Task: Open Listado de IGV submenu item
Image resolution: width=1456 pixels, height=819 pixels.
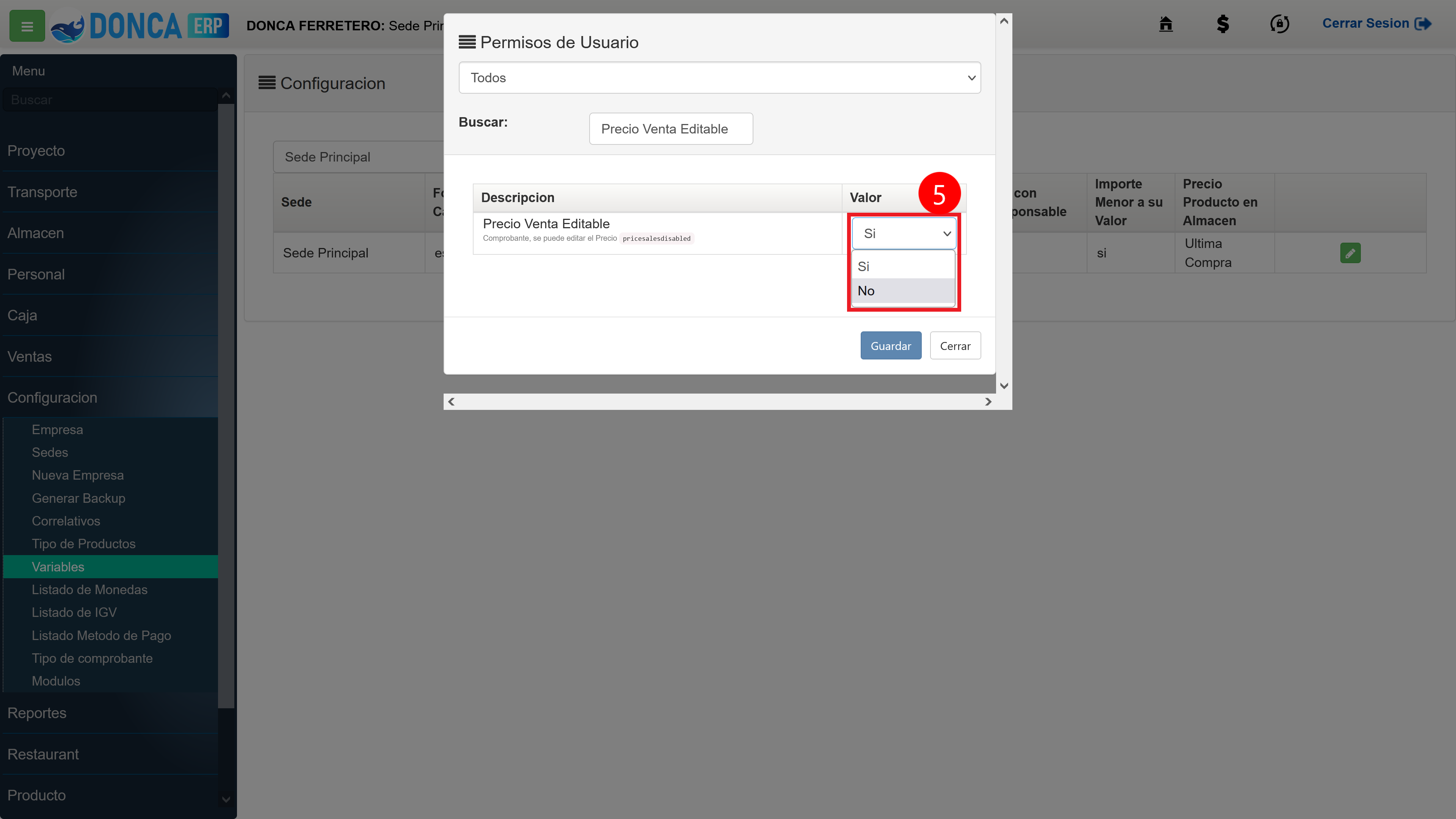Action: 110,613
